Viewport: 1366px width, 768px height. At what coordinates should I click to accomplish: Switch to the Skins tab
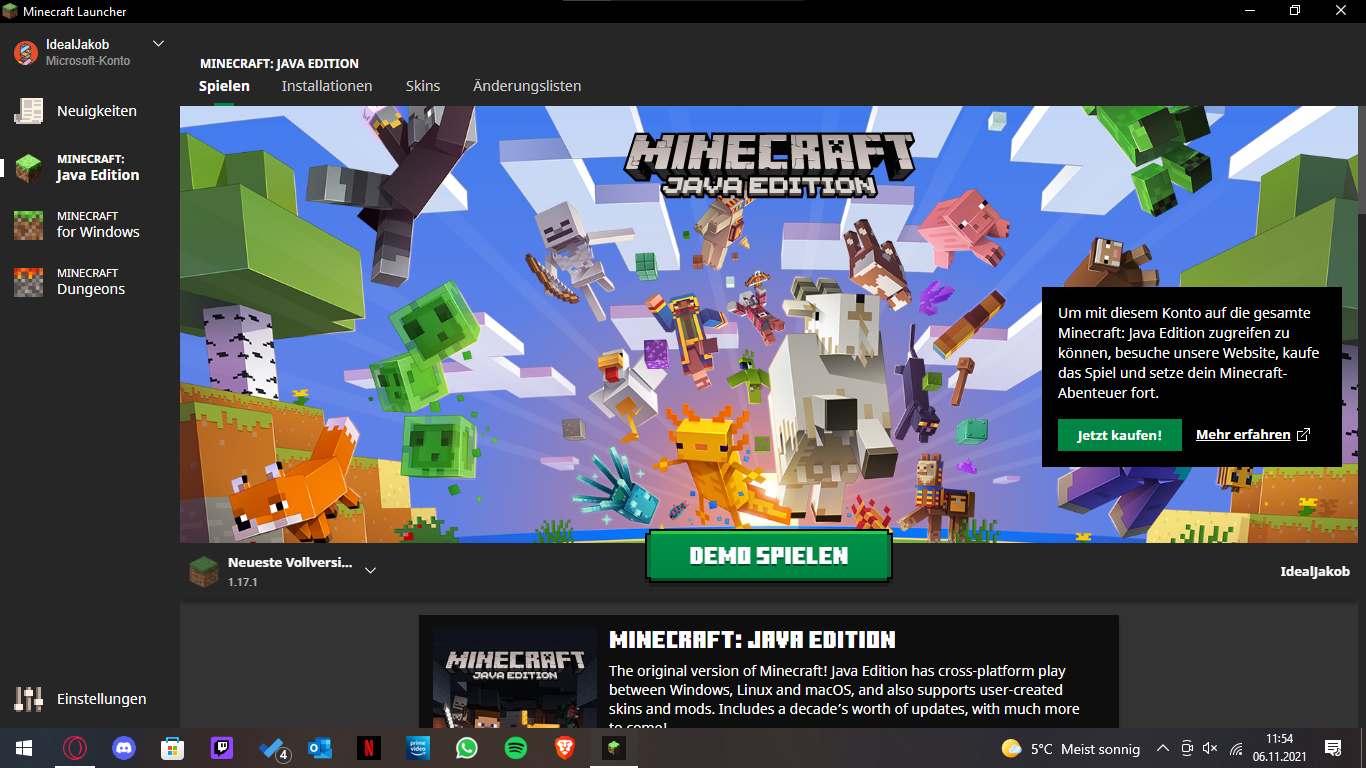(423, 86)
